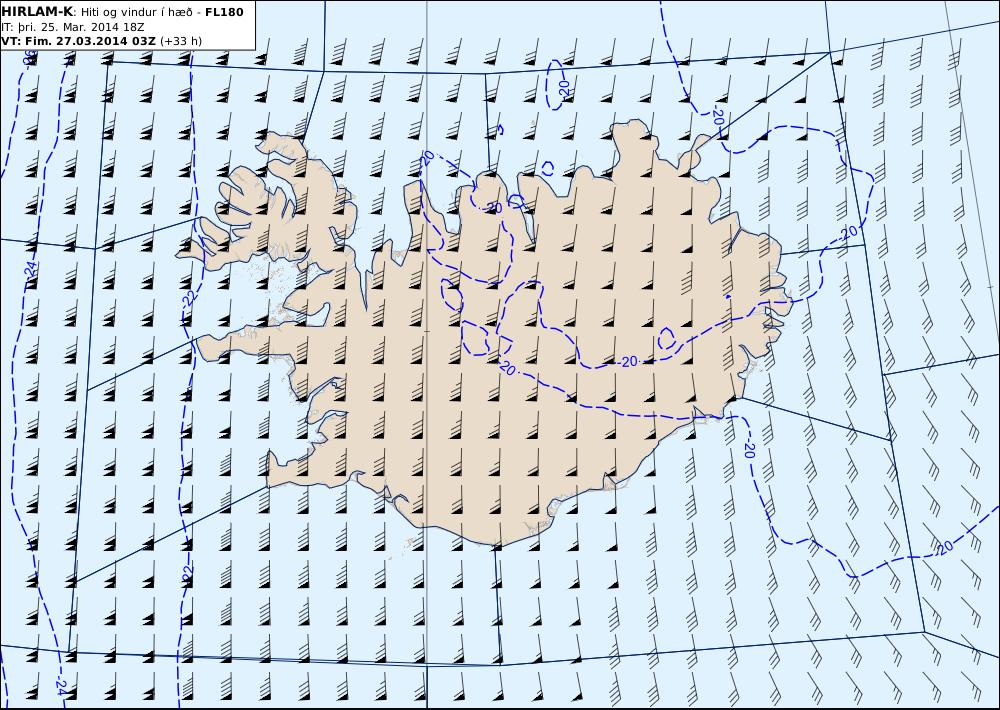
Task: Select the '(+33 h)' forecast offset text
Action: point(180,41)
